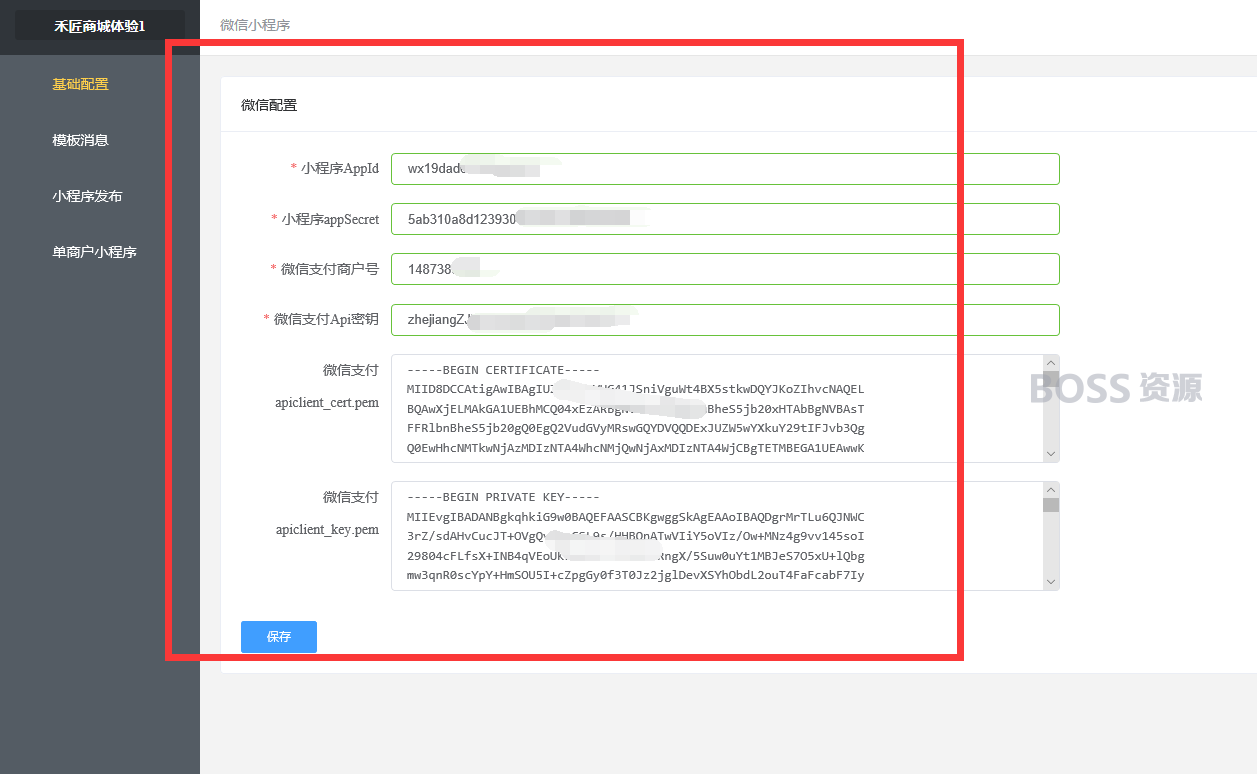Click the apiclient_key.pem scrollbar thumb
This screenshot has width=1257, height=774.
tap(1051, 505)
